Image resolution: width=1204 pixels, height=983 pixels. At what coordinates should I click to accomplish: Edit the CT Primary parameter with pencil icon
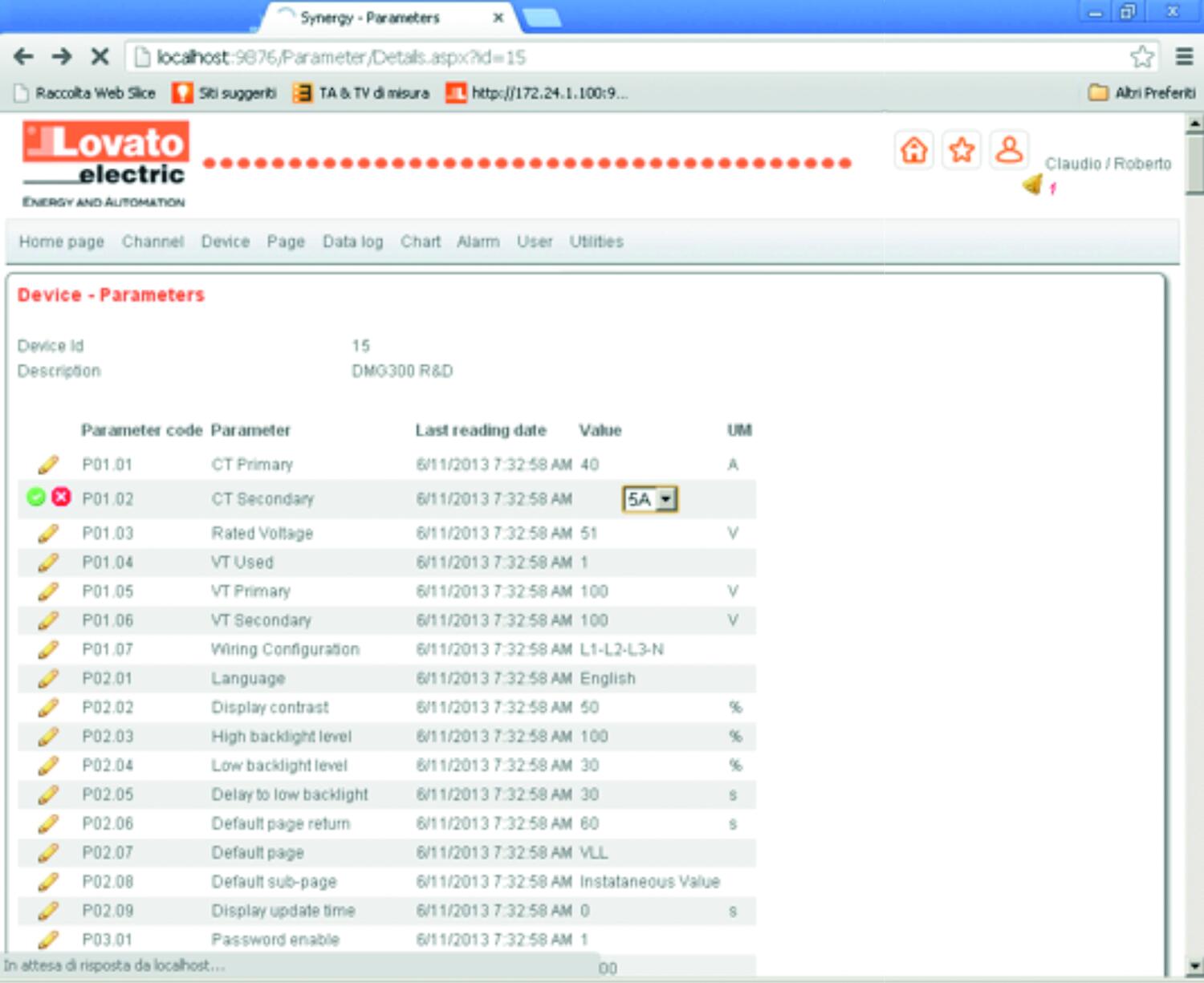click(x=48, y=464)
